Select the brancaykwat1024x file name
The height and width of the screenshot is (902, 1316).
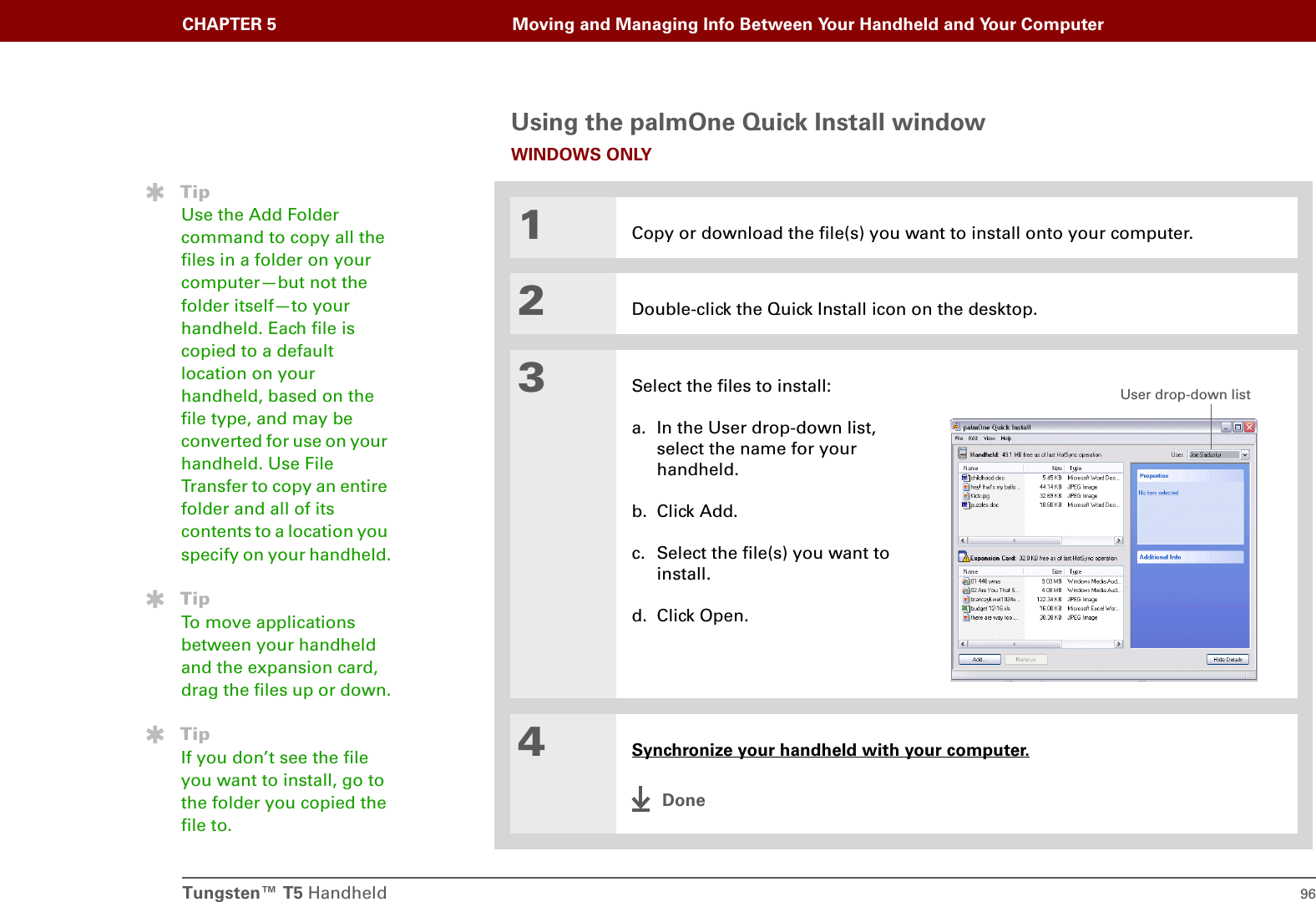pos(995,600)
